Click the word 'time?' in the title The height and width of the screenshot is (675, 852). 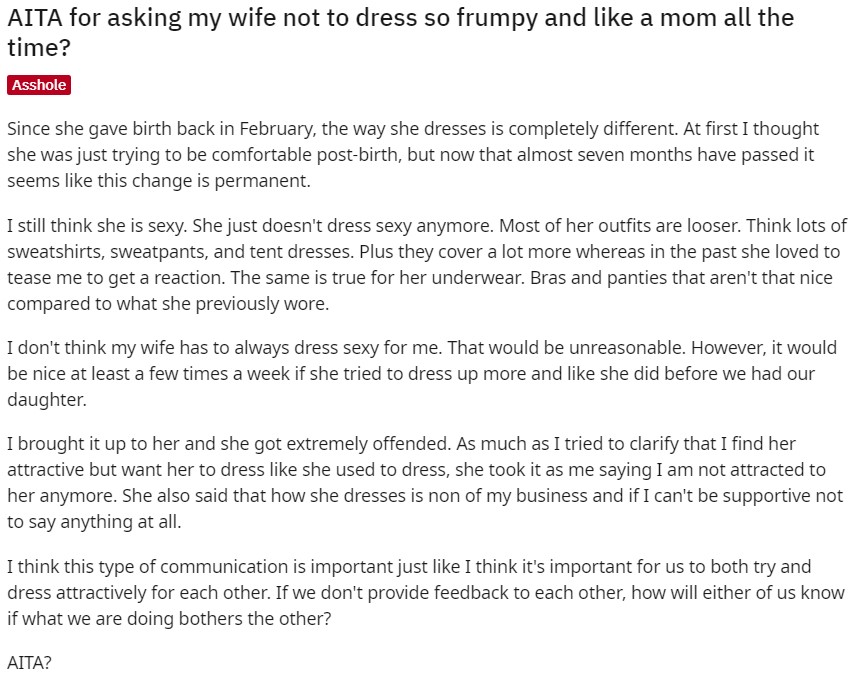[x=39, y=47]
